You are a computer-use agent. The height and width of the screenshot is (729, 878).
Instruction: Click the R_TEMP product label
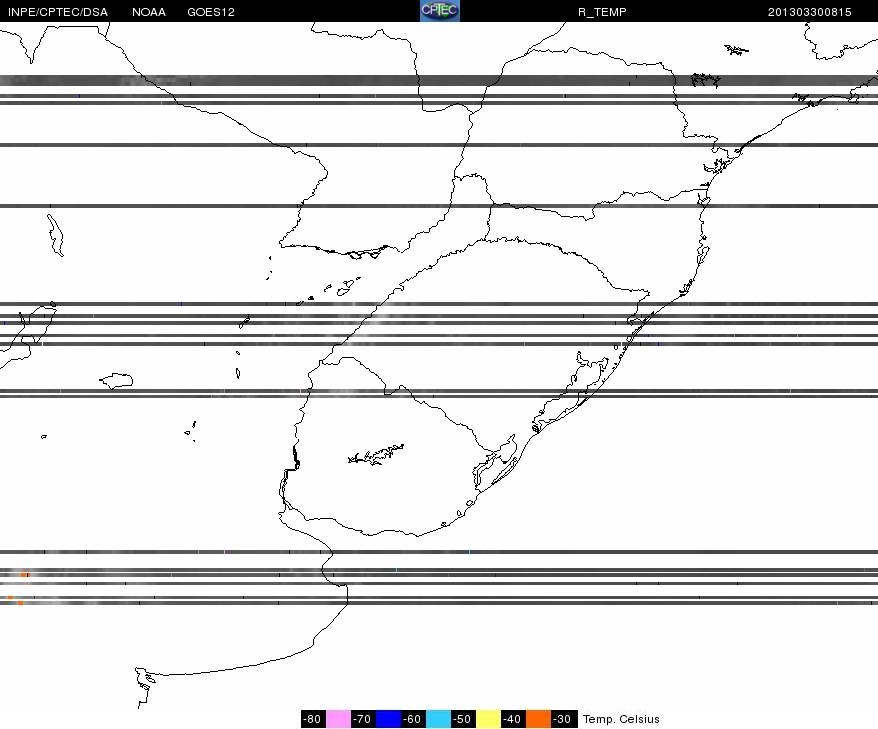pos(602,12)
